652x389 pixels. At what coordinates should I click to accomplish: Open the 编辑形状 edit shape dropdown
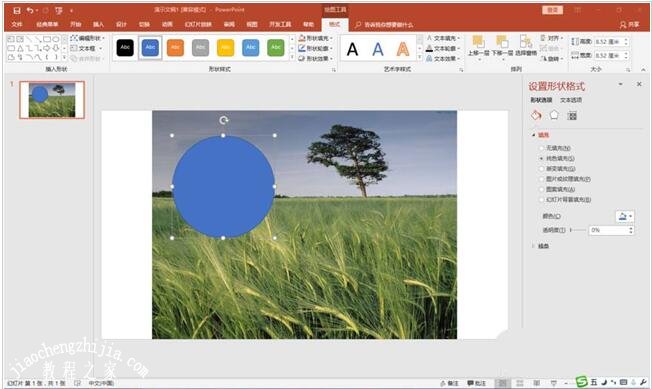point(87,38)
